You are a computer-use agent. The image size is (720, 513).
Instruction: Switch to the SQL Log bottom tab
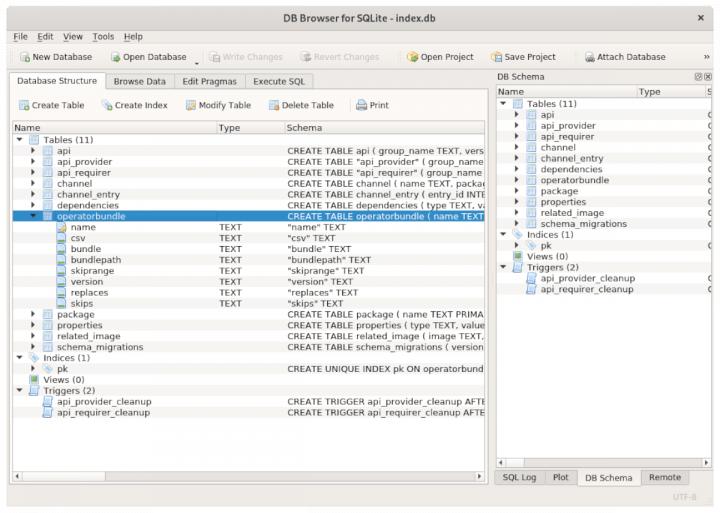coord(520,478)
